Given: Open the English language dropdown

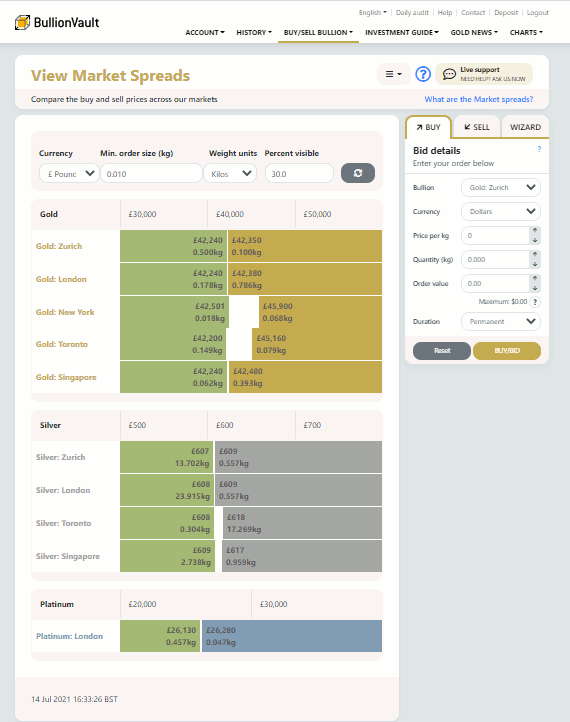Looking at the screenshot, I should click(372, 12).
